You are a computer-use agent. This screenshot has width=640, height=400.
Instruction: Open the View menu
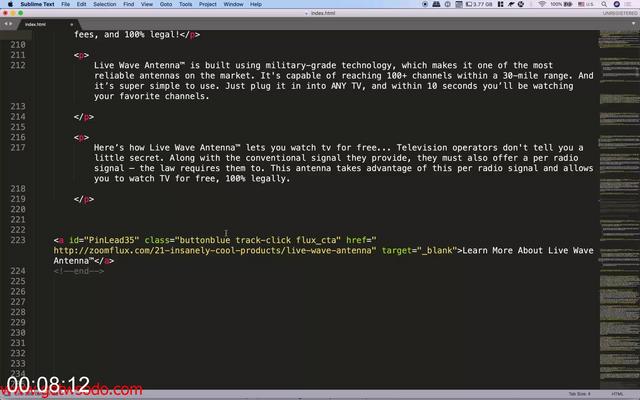click(x=147, y=4)
